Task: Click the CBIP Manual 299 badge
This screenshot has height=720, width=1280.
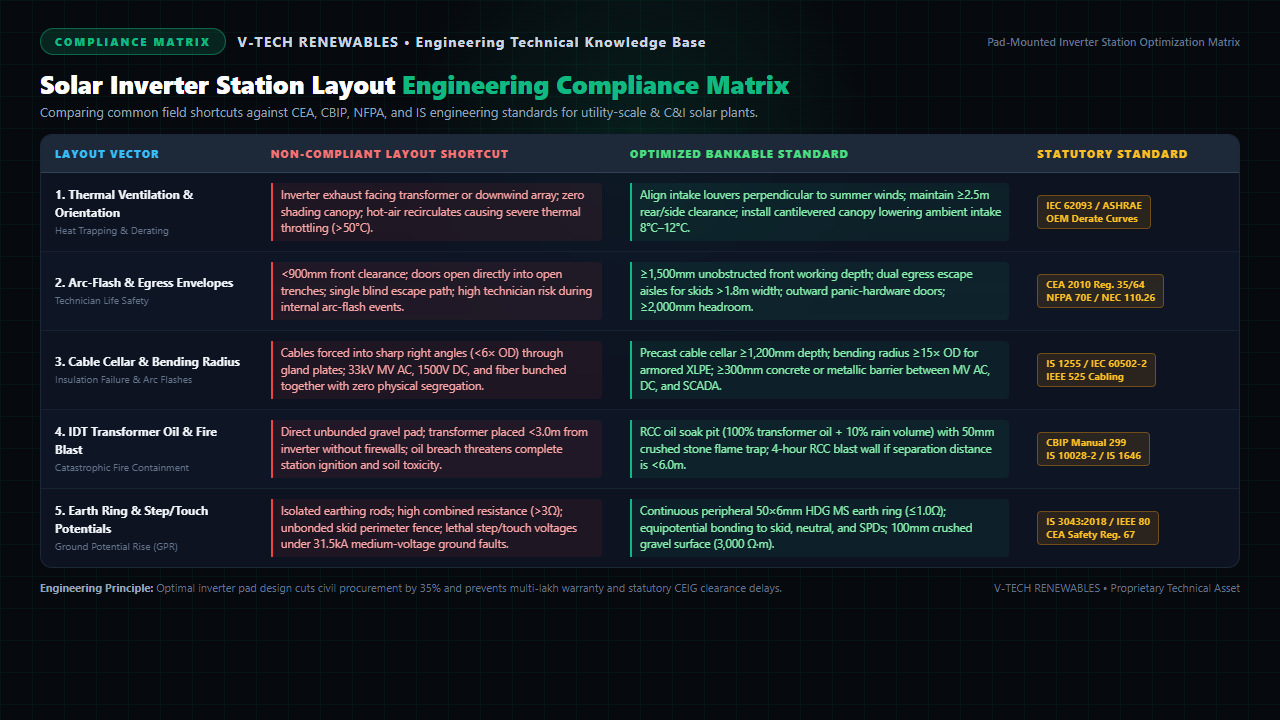Action: pos(1093,449)
